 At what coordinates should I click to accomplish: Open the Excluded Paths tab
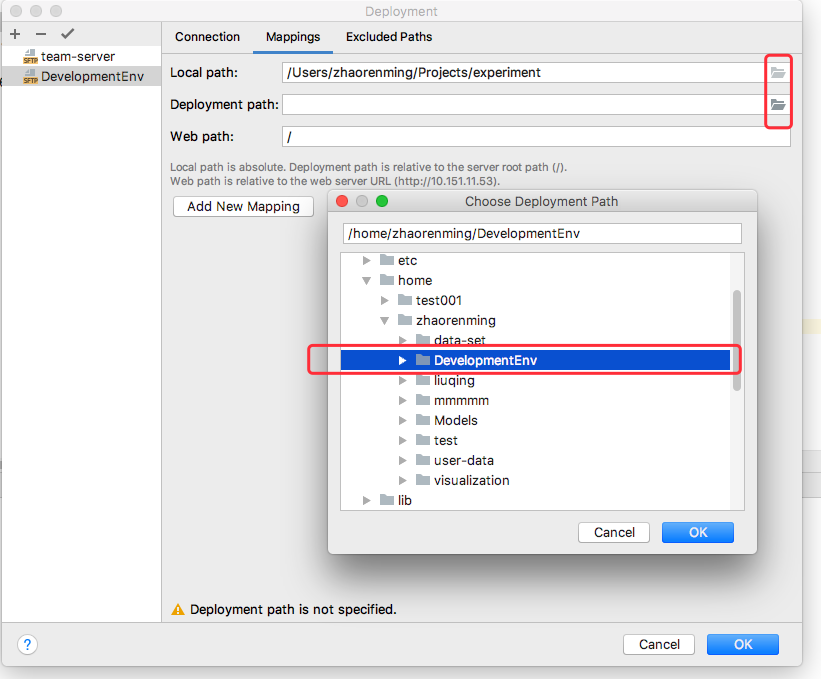[x=389, y=37]
